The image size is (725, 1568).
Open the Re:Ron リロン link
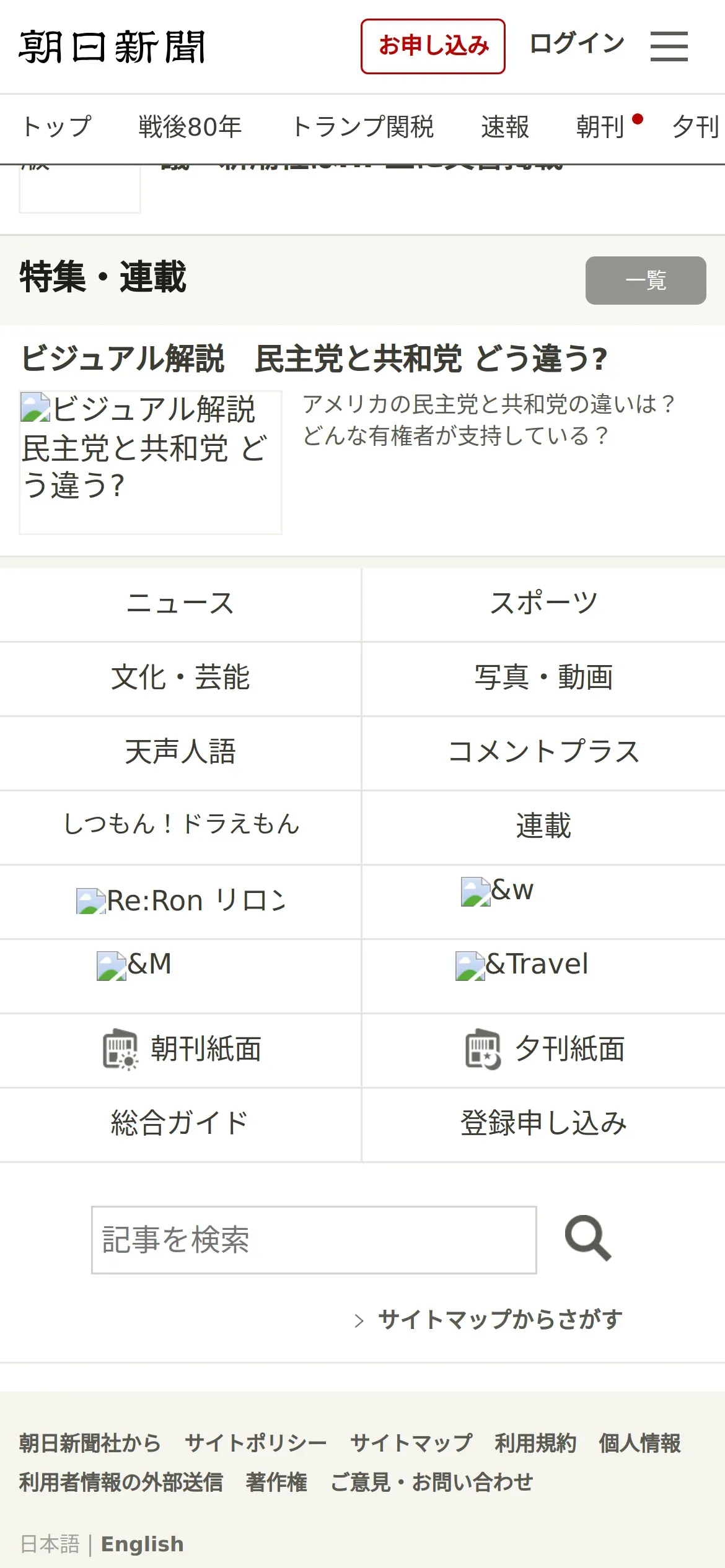(x=180, y=901)
